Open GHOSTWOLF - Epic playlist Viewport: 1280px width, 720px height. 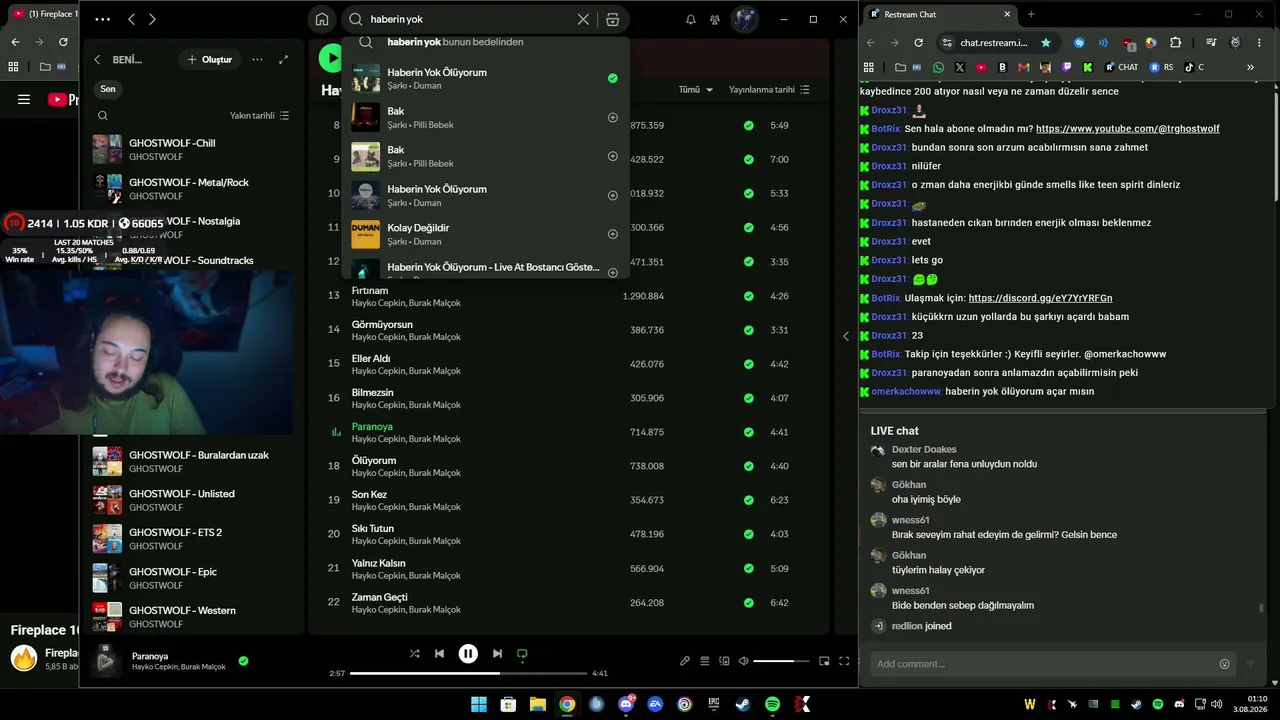192,578
